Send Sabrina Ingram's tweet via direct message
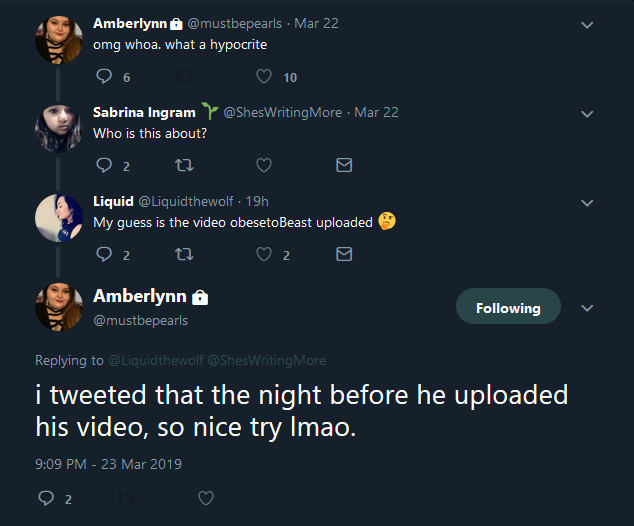 coord(344,165)
